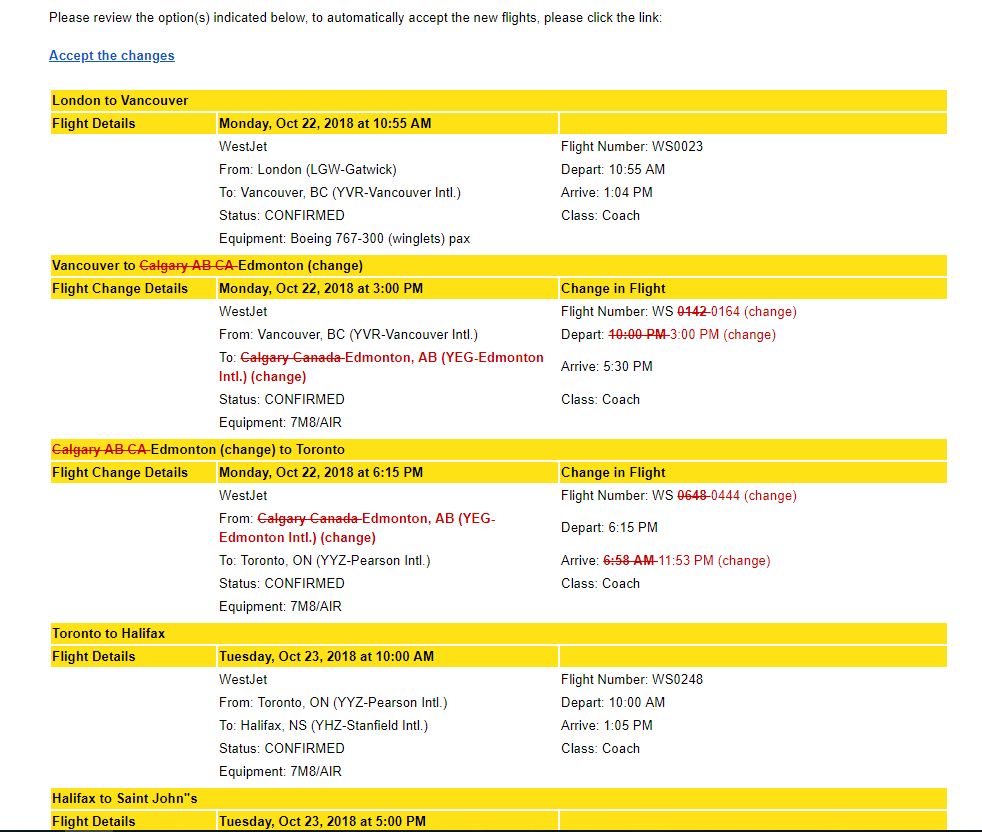Click 'Monday, Oct 22, 2018 at 10:55 AM' date
Screen dimensions: 982x832
pyautogui.click(x=325, y=123)
